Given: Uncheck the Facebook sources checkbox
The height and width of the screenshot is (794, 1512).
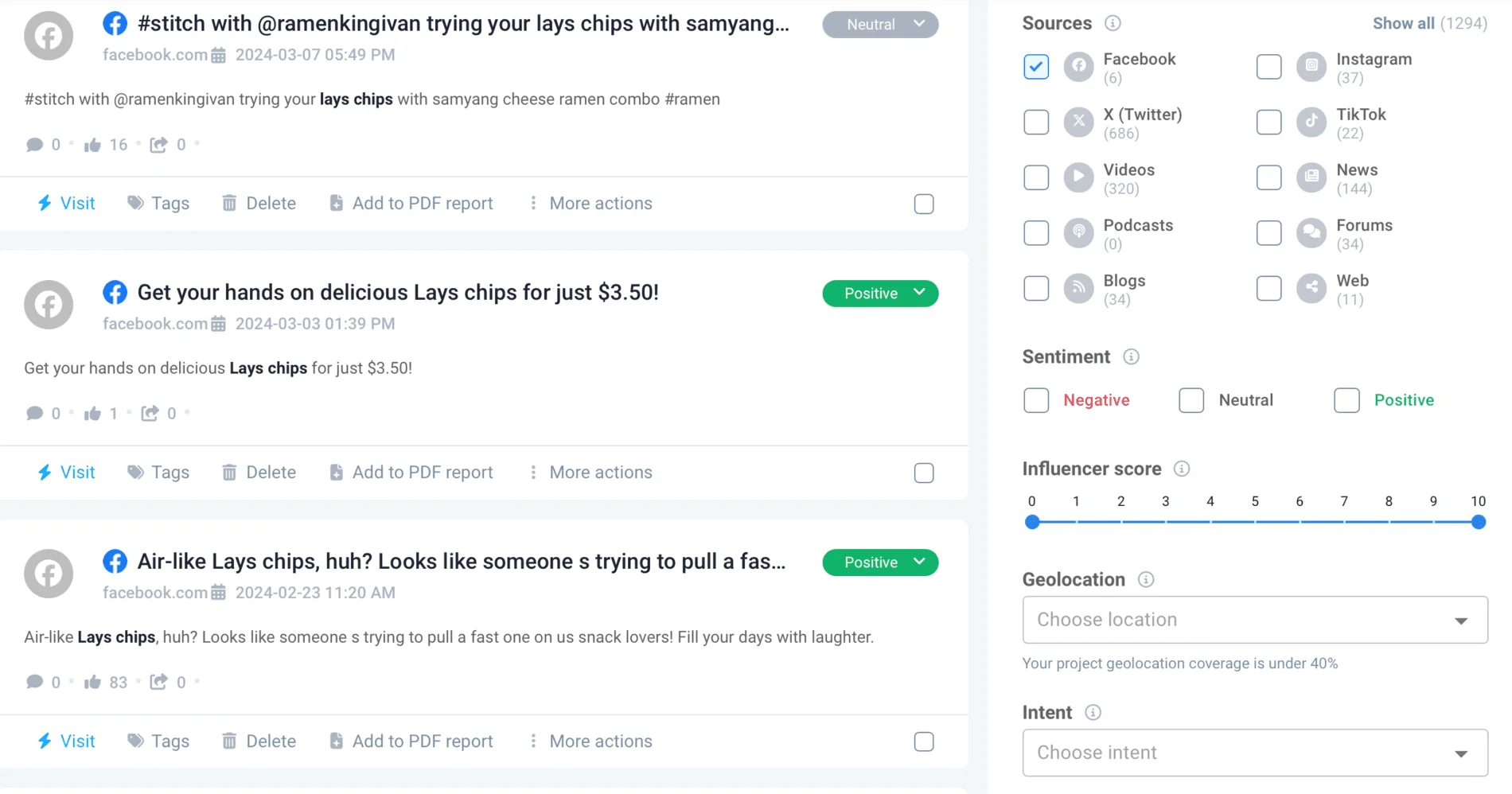Looking at the screenshot, I should click(1035, 67).
